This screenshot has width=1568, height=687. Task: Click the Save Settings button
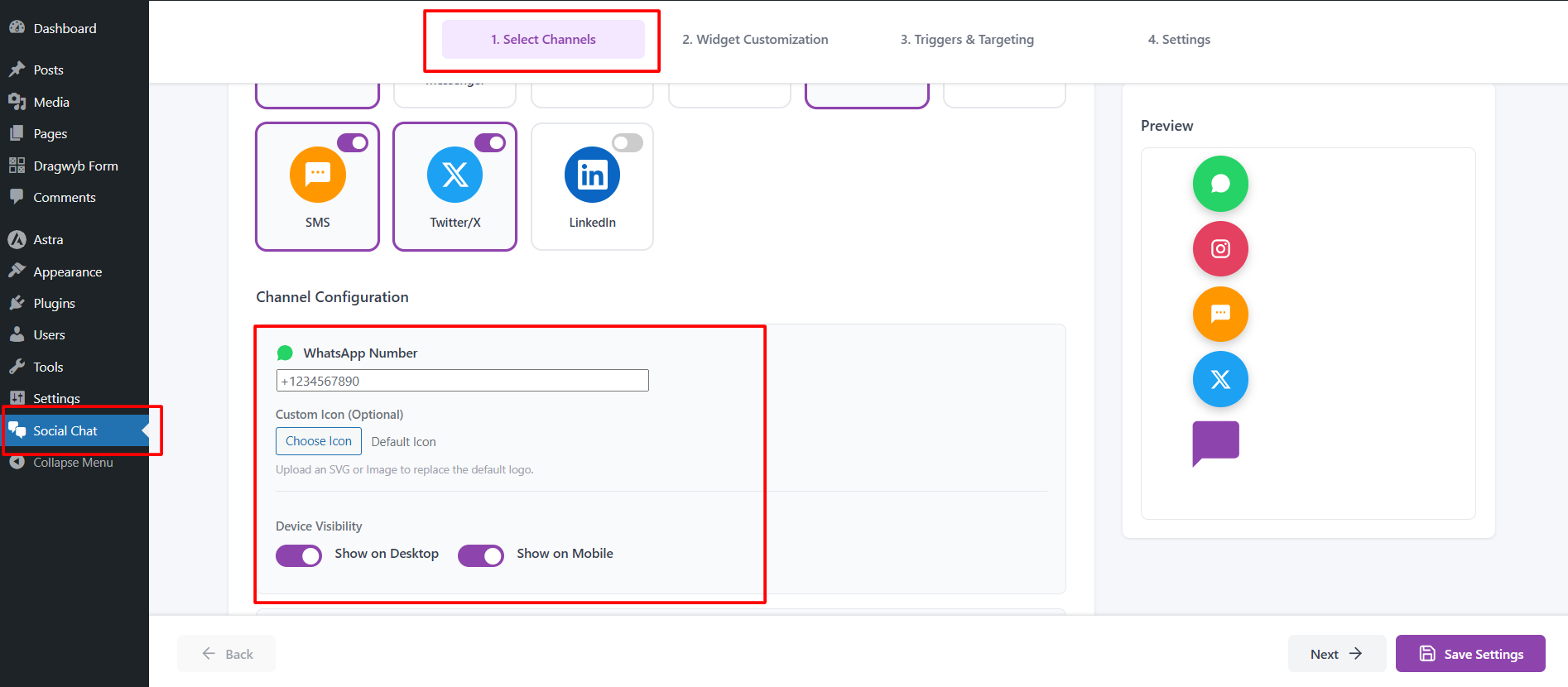tap(1470, 654)
